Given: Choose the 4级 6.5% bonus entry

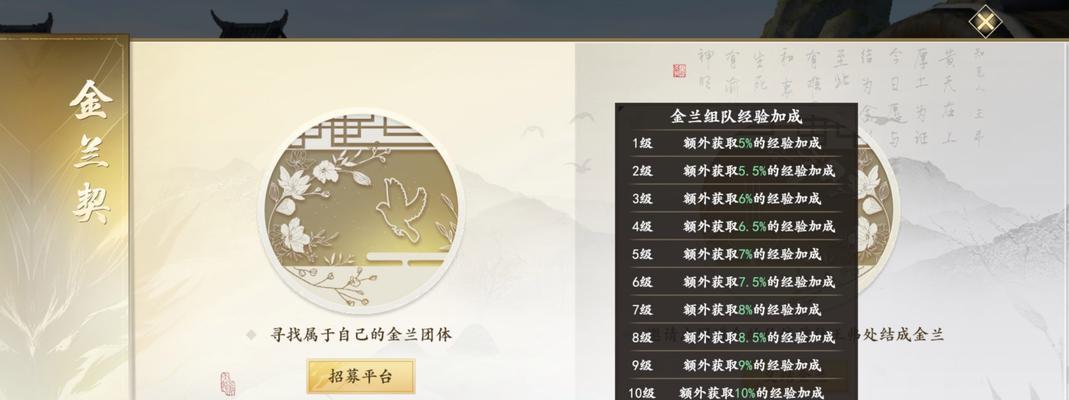Looking at the screenshot, I should 736,226.
